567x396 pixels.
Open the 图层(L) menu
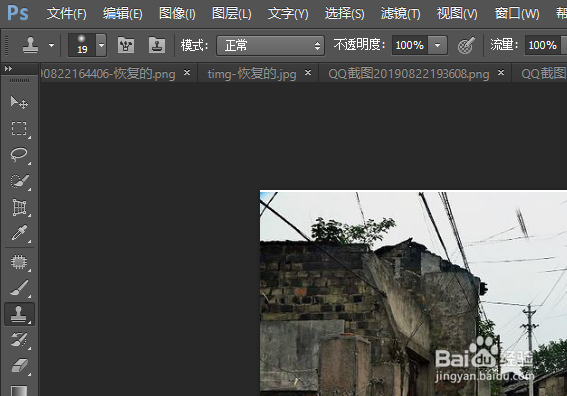click(231, 14)
